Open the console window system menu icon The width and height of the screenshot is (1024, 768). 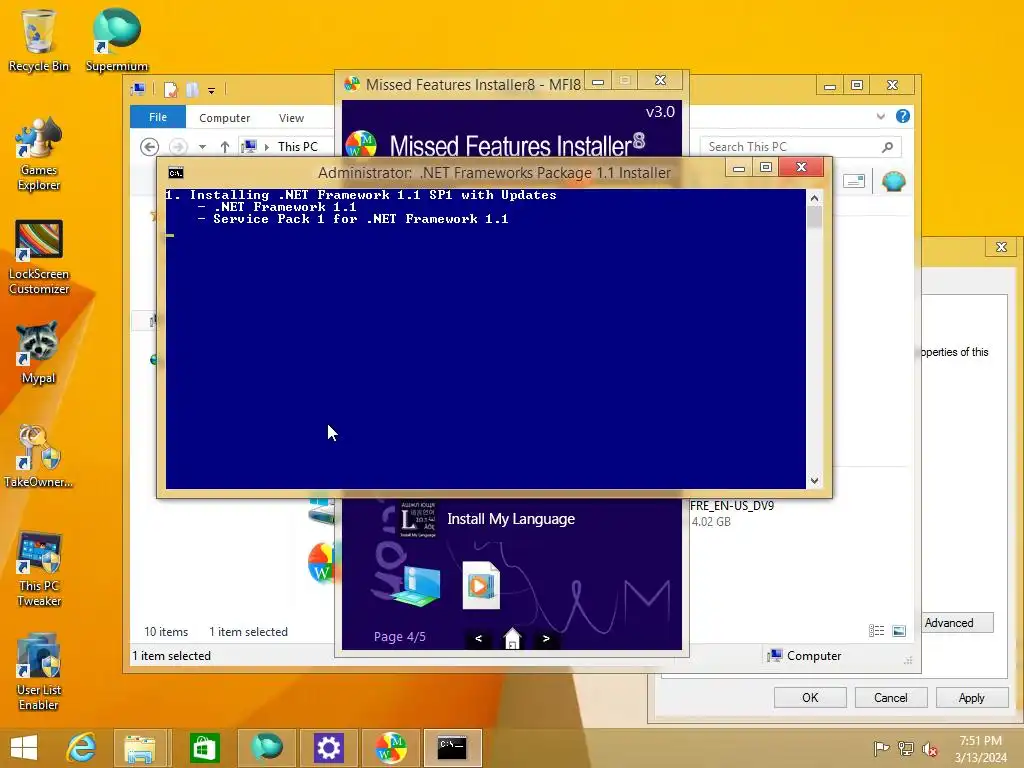click(x=176, y=172)
